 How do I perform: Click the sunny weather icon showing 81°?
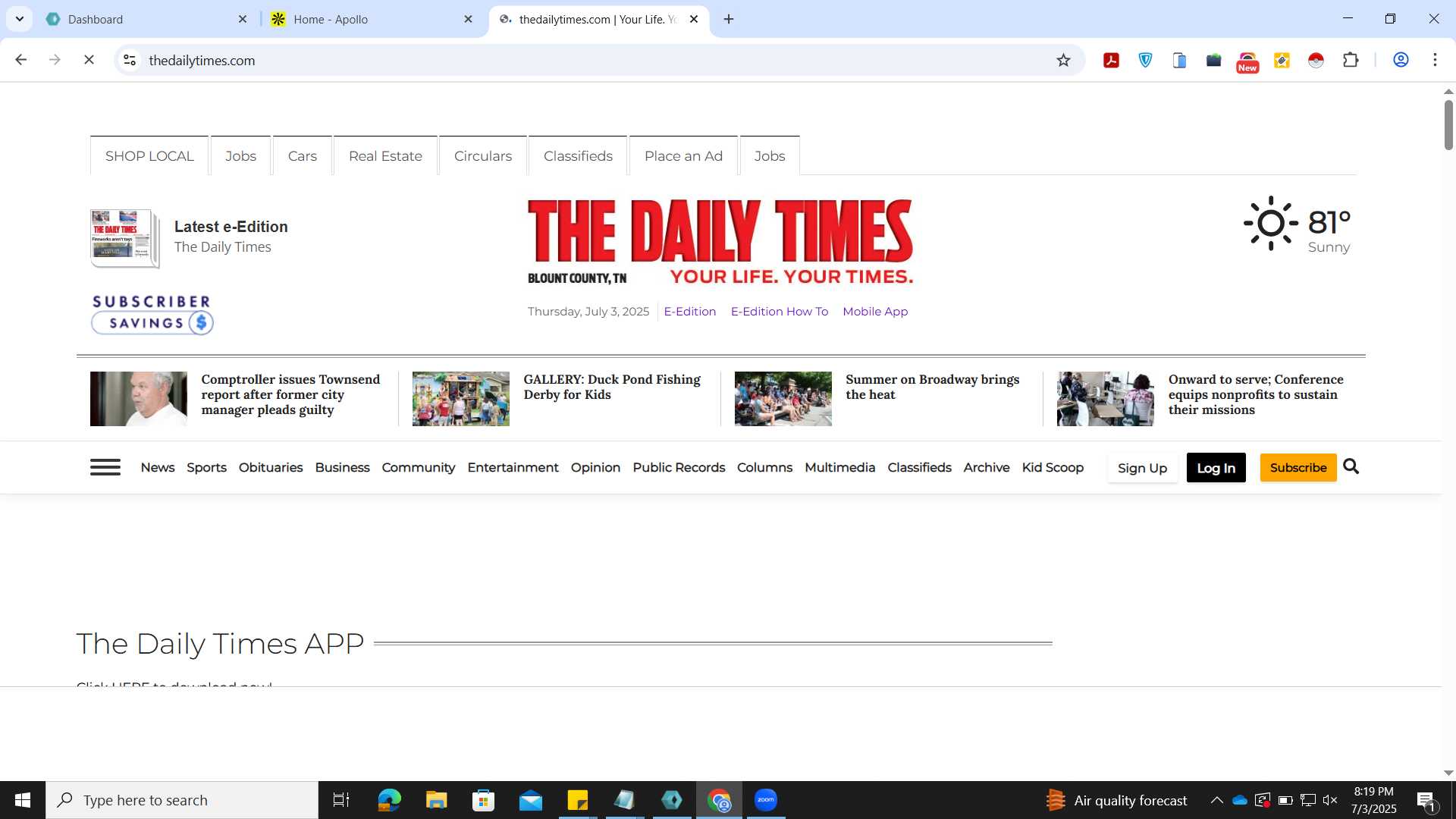coord(1271,223)
